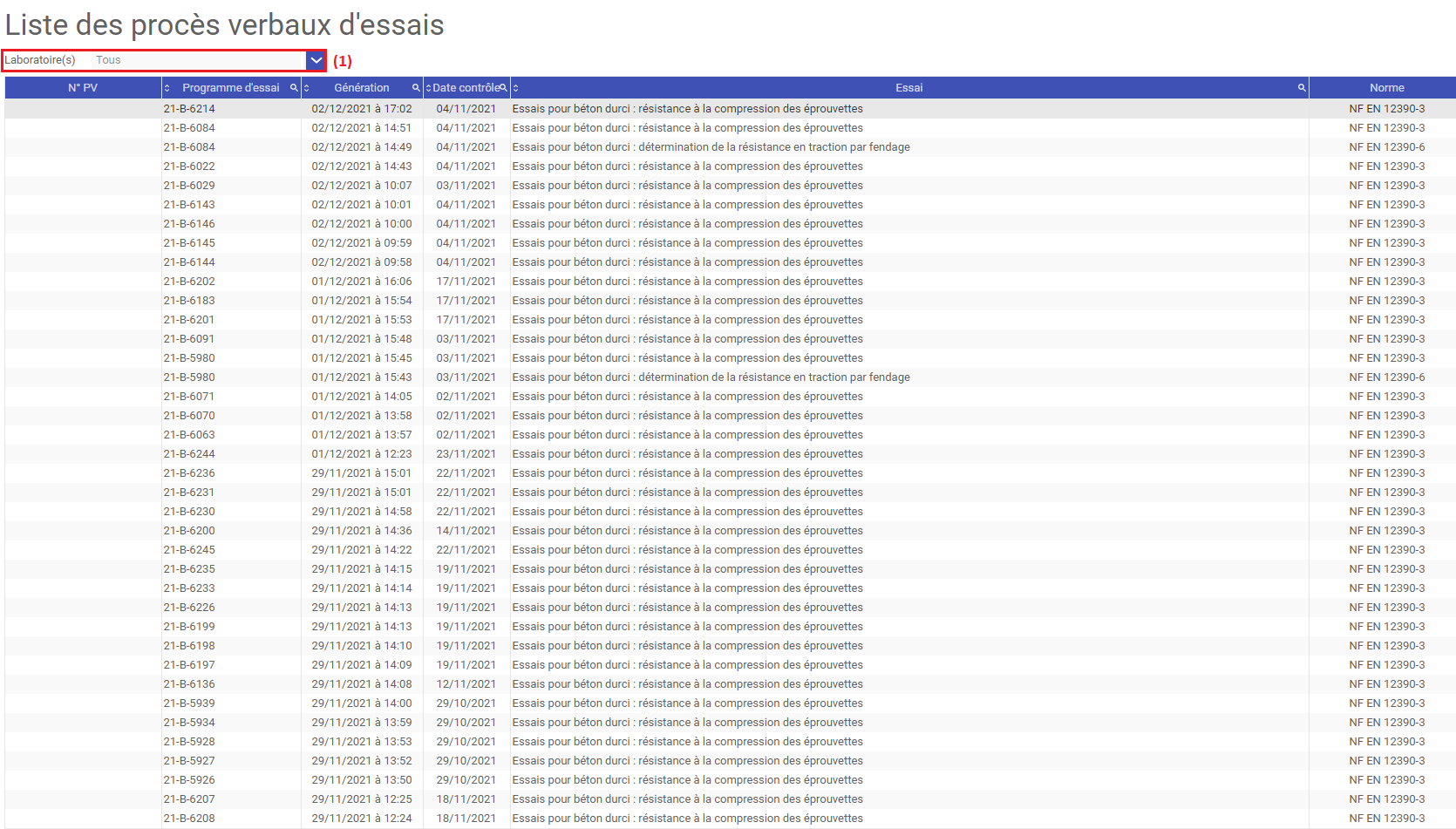Open search icon in Date contrôle header
The image size is (1456, 829).
503,88
